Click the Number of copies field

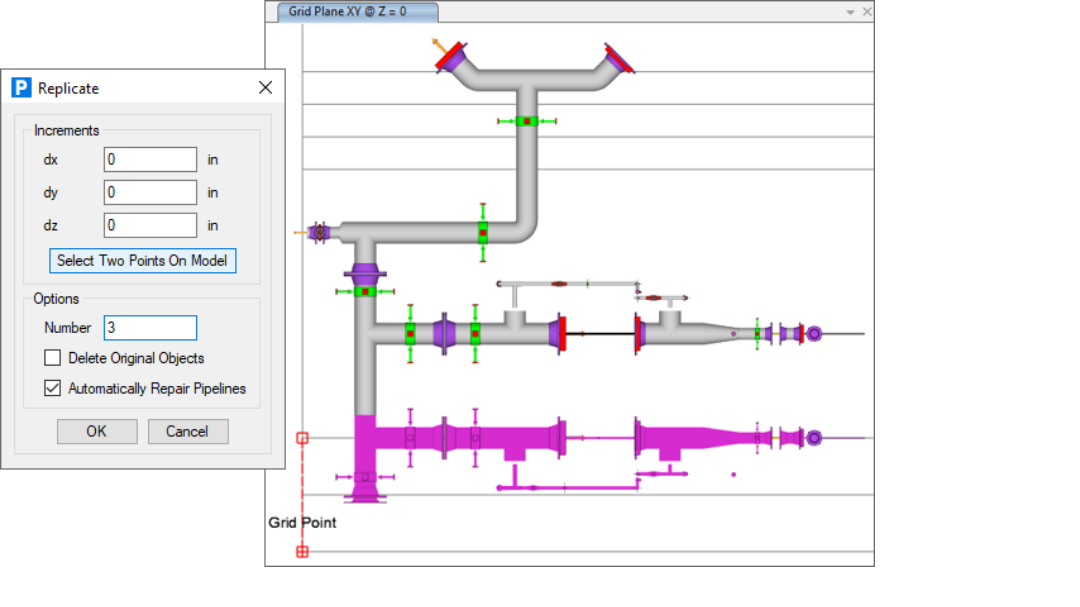150,328
